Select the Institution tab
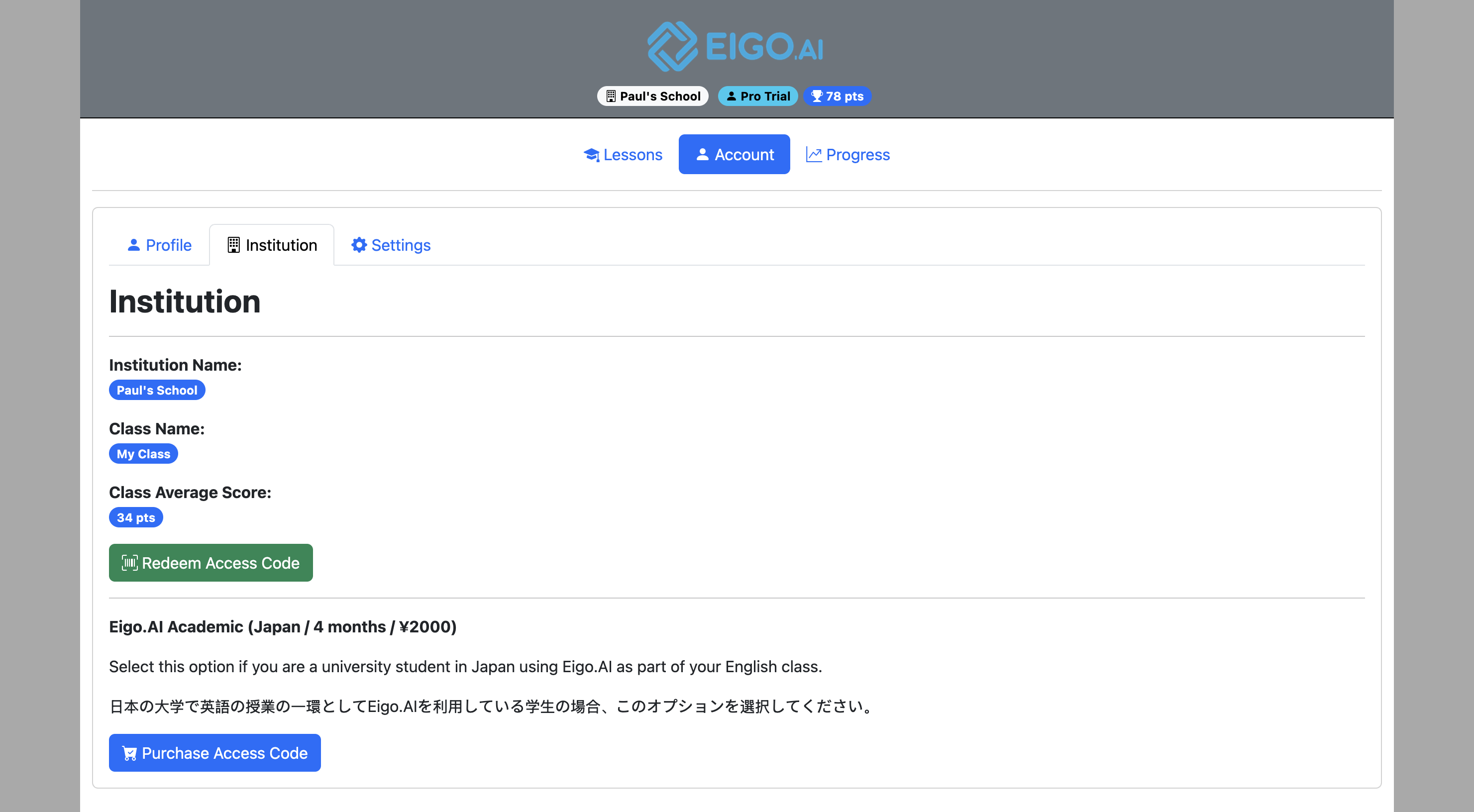This screenshot has height=812, width=1474. [272, 245]
